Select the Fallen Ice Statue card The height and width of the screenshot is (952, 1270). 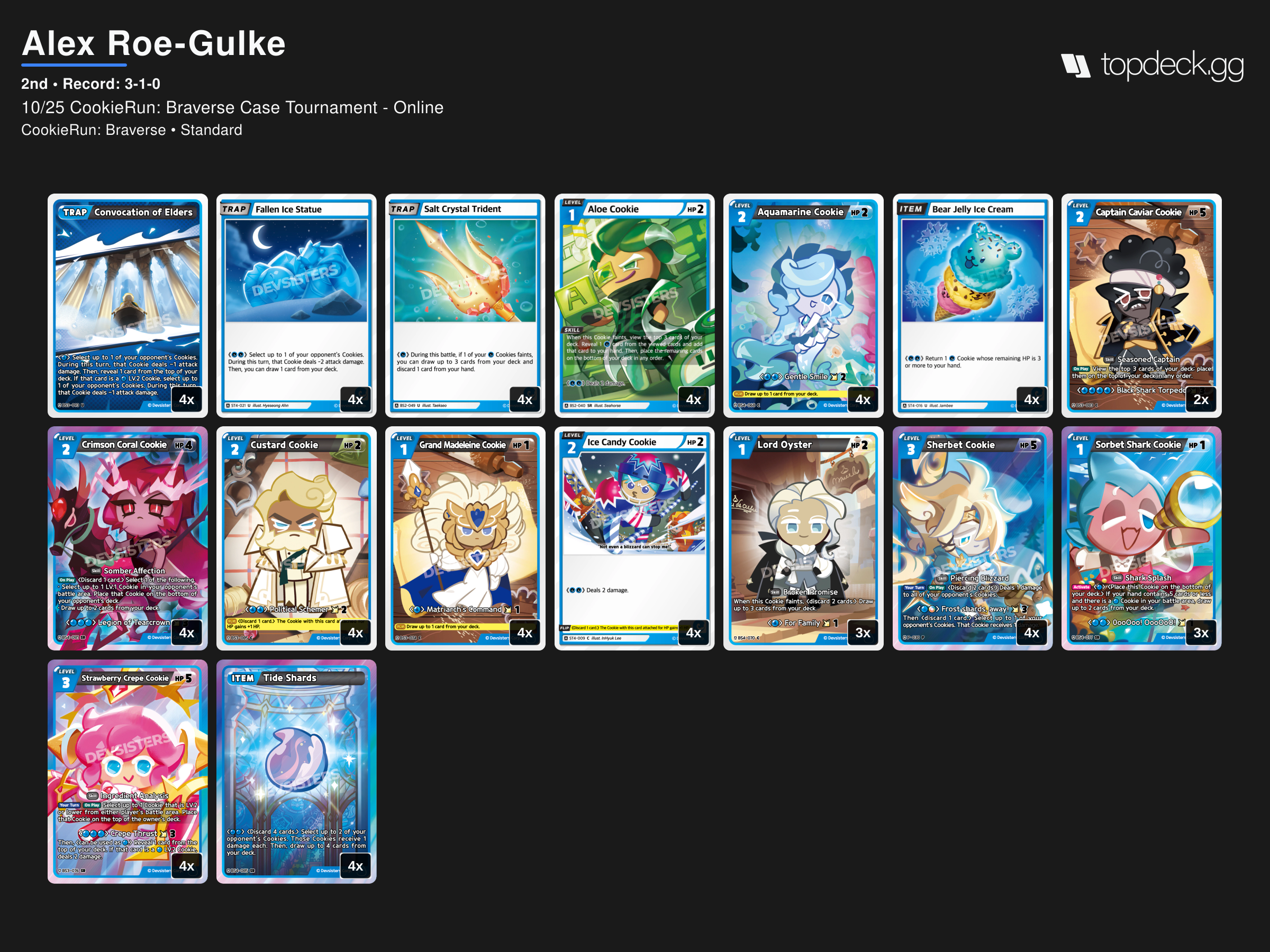click(x=296, y=305)
